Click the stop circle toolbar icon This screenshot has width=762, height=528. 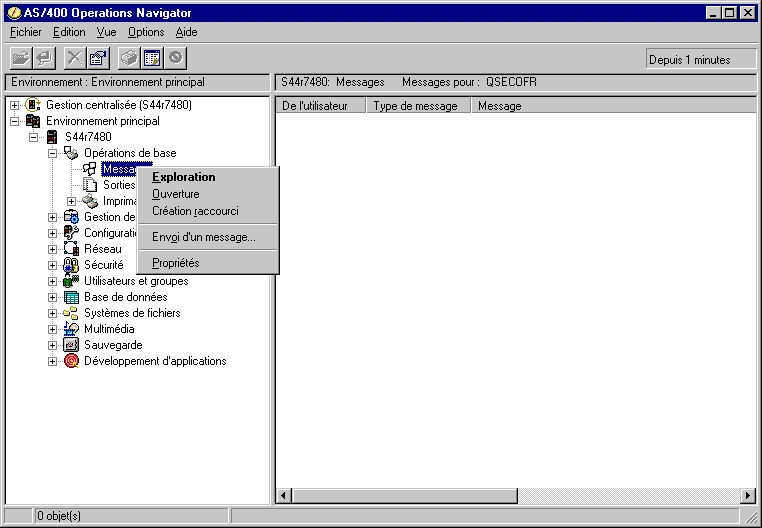pyautogui.click(x=175, y=58)
